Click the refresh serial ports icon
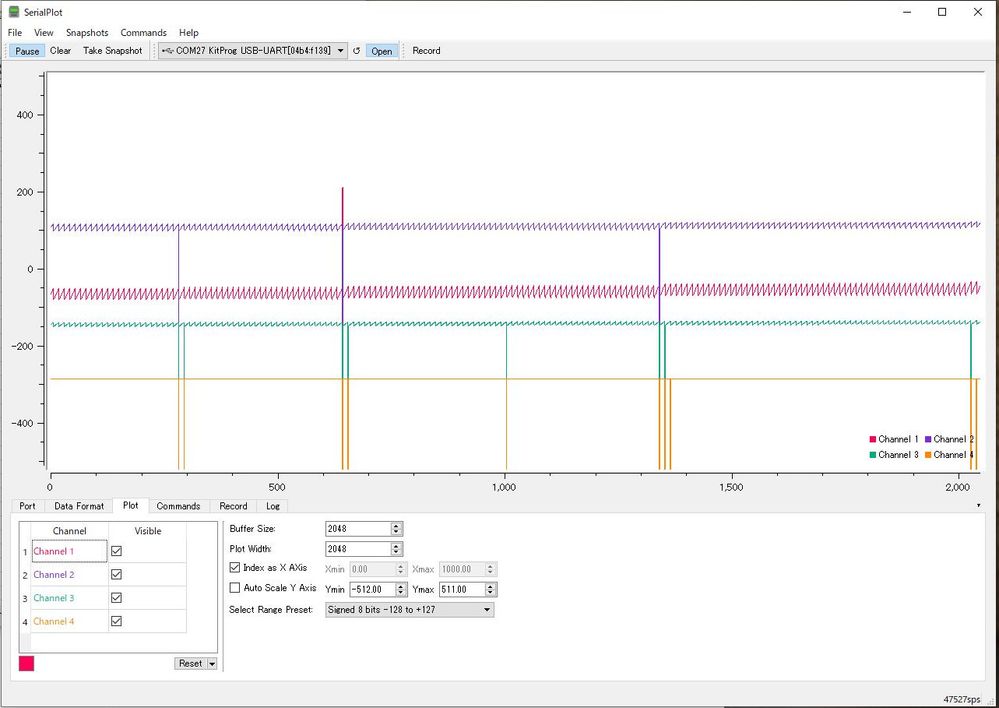Image resolution: width=999 pixels, height=708 pixels. coord(356,51)
